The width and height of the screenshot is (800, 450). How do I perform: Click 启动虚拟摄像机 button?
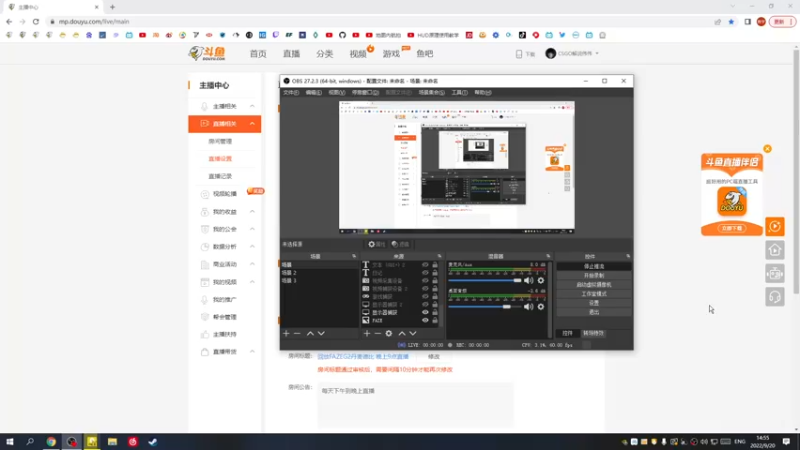(x=594, y=285)
